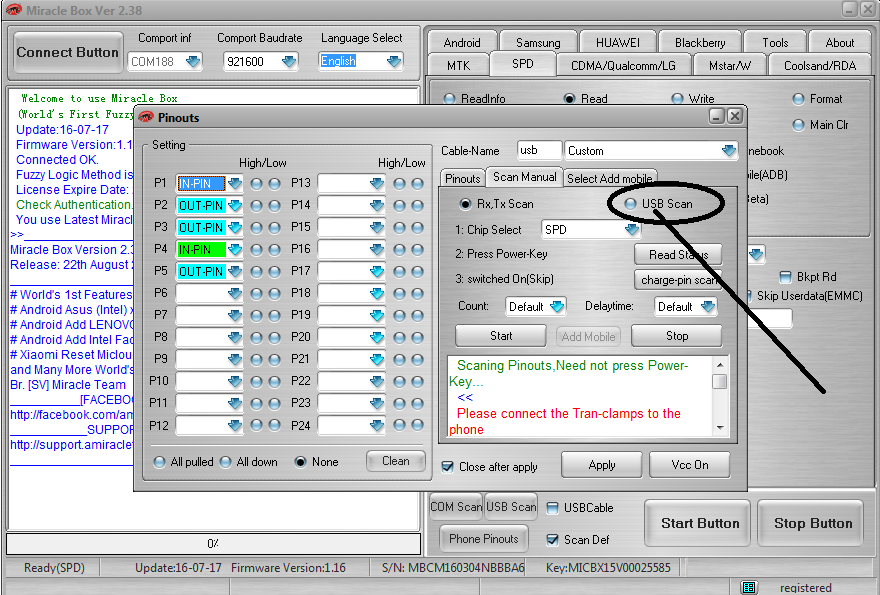Click the Connect Button
This screenshot has width=880, height=595.
click(x=68, y=52)
